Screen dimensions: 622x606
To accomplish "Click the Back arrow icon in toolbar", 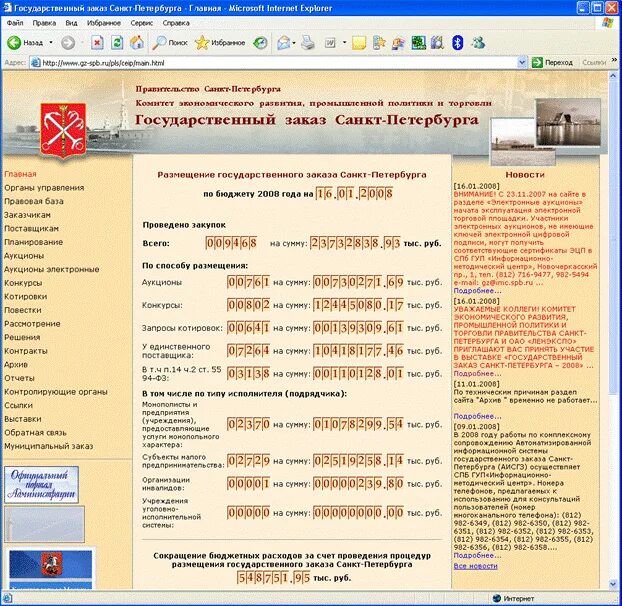I will tap(14, 42).
